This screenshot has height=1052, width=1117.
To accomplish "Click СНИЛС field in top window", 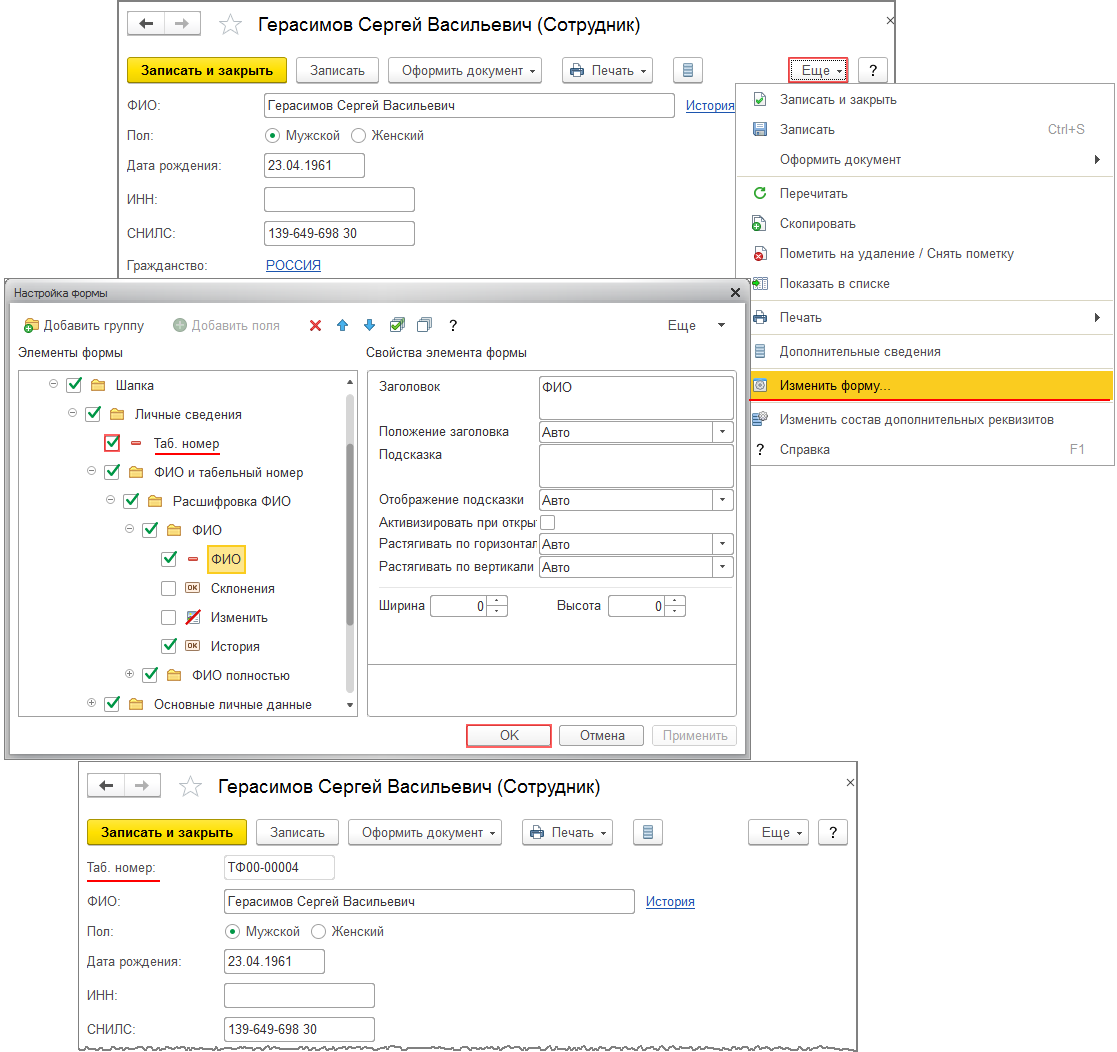I will coord(339,234).
